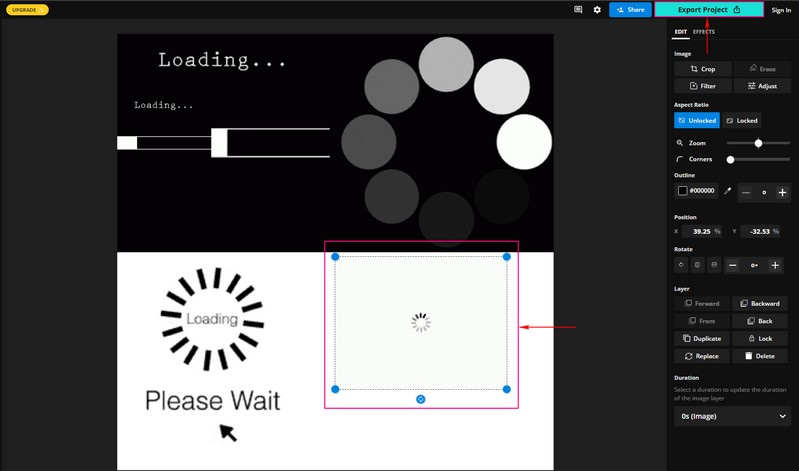The height and width of the screenshot is (471, 799).
Task: Pick outline color with eyedropper tool
Action: coord(727,191)
